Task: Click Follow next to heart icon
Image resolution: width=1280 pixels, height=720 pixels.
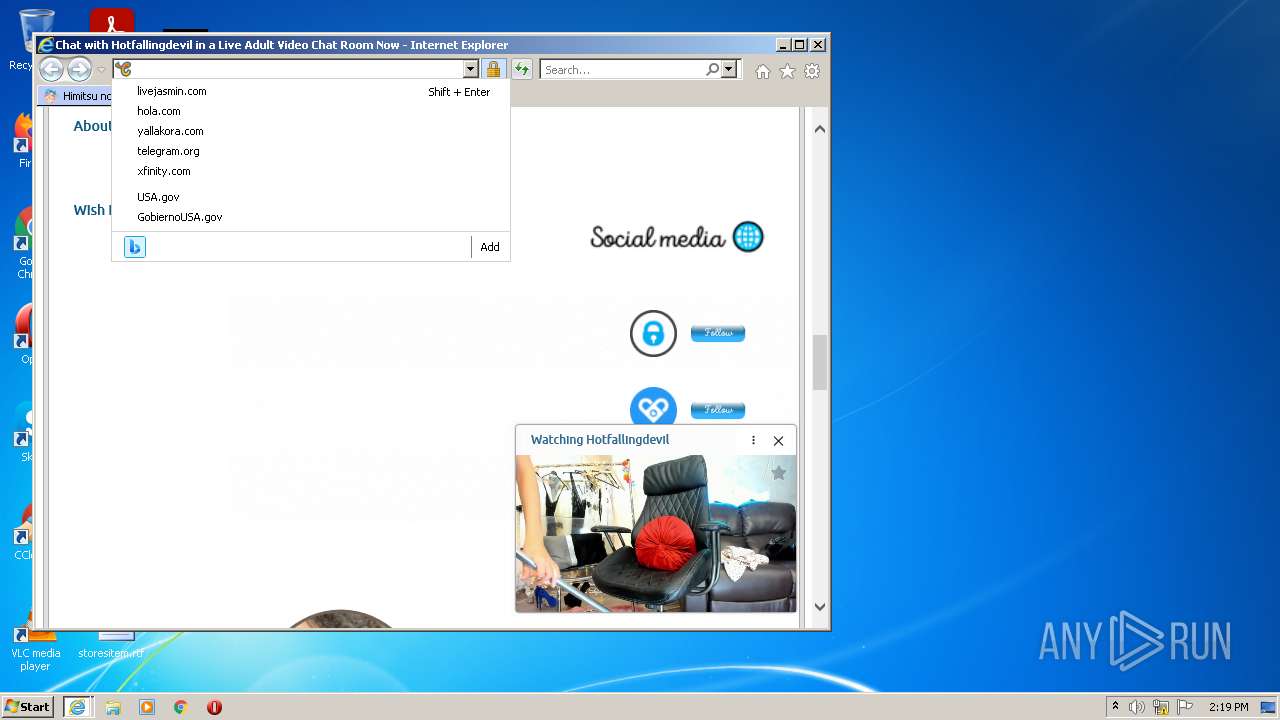Action: click(718, 409)
